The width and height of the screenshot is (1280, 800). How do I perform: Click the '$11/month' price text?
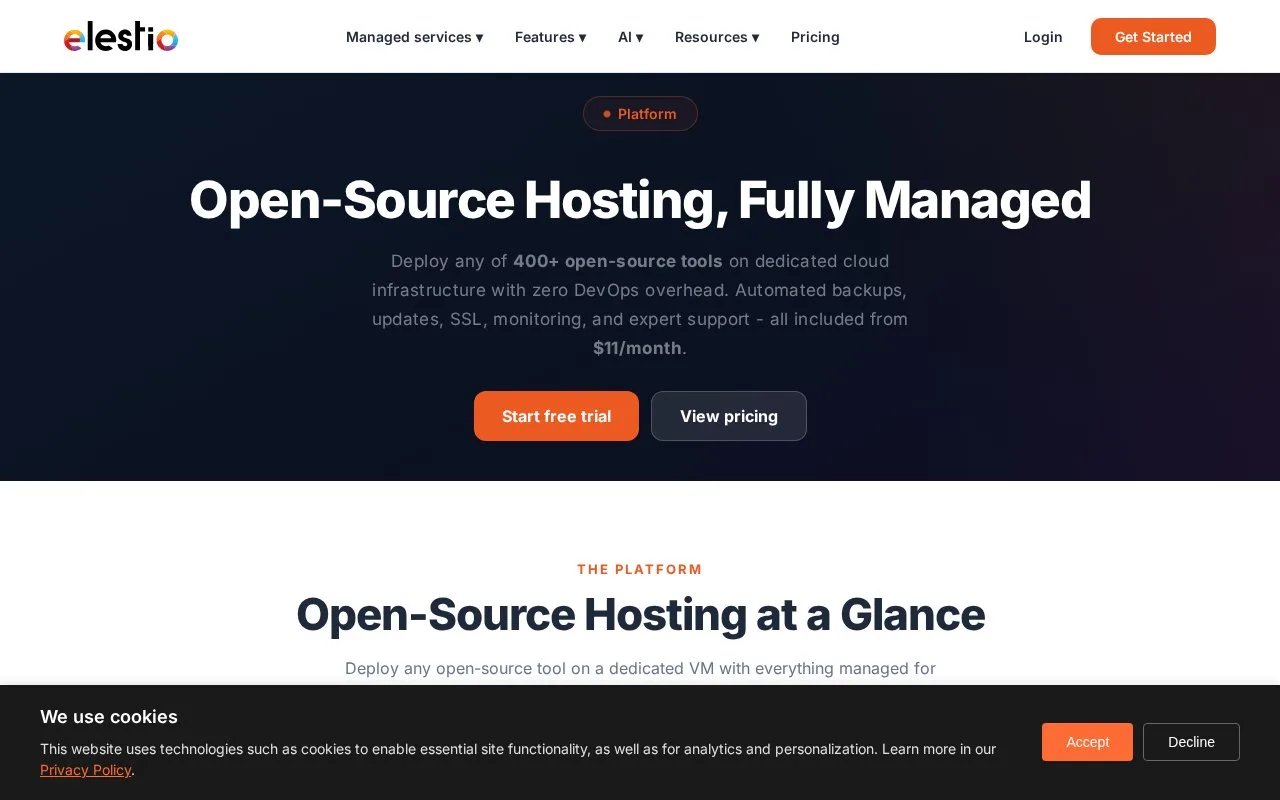point(637,348)
